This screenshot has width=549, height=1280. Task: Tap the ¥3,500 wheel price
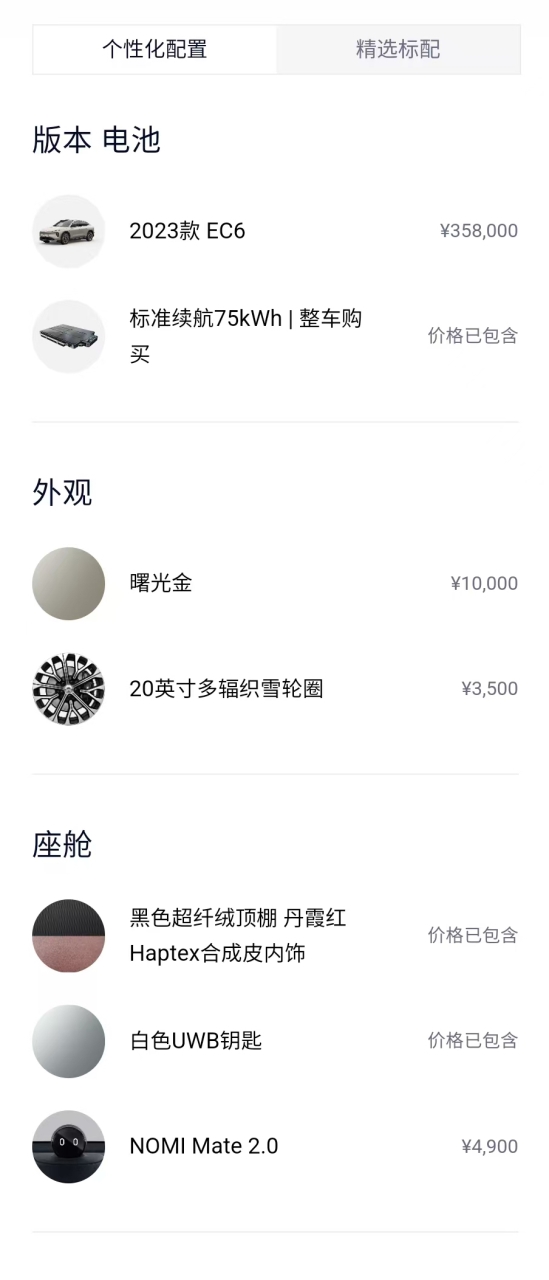tap(490, 688)
